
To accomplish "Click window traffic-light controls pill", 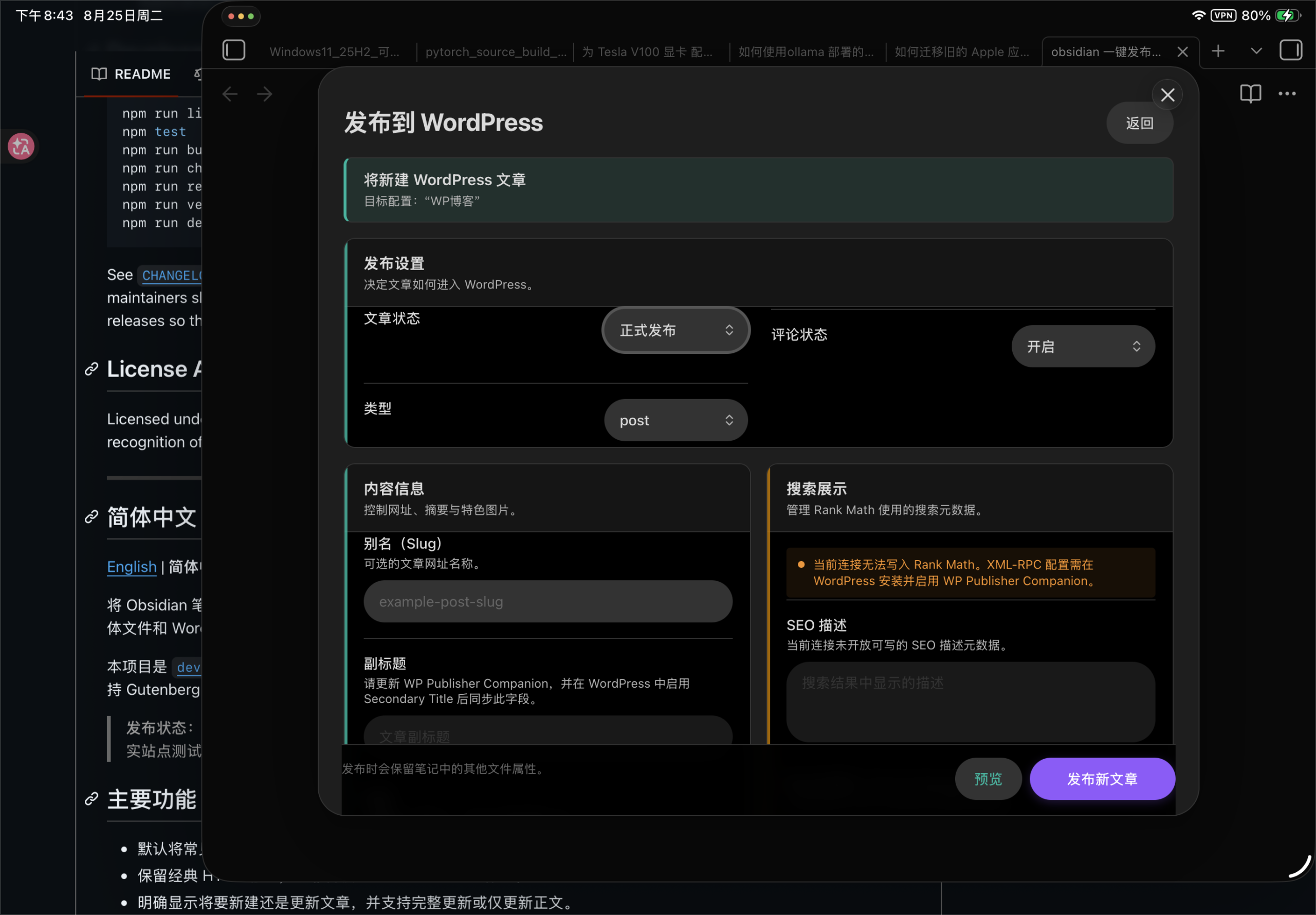I will coord(241,16).
